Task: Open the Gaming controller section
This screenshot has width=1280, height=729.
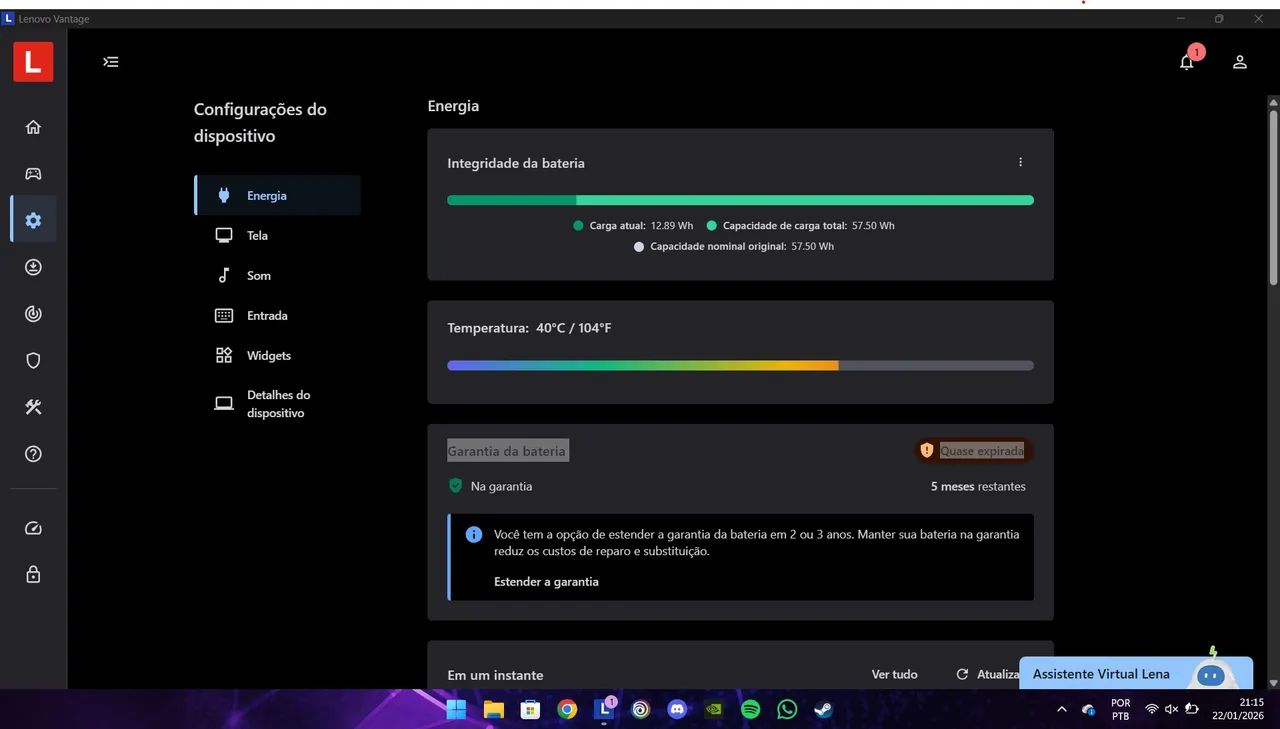Action: tap(33, 174)
